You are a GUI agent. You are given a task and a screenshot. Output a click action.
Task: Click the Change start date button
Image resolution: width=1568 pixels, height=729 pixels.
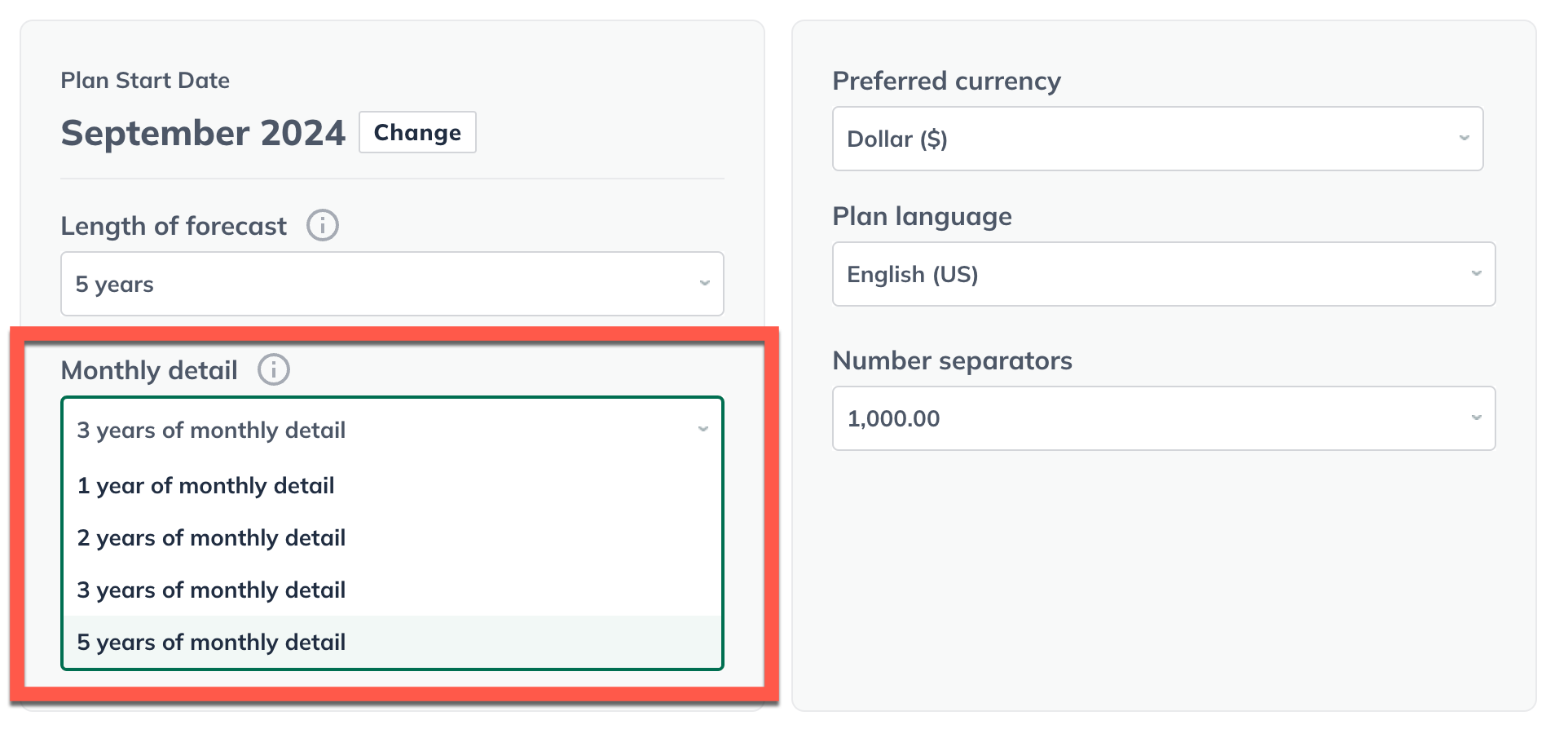click(x=417, y=132)
